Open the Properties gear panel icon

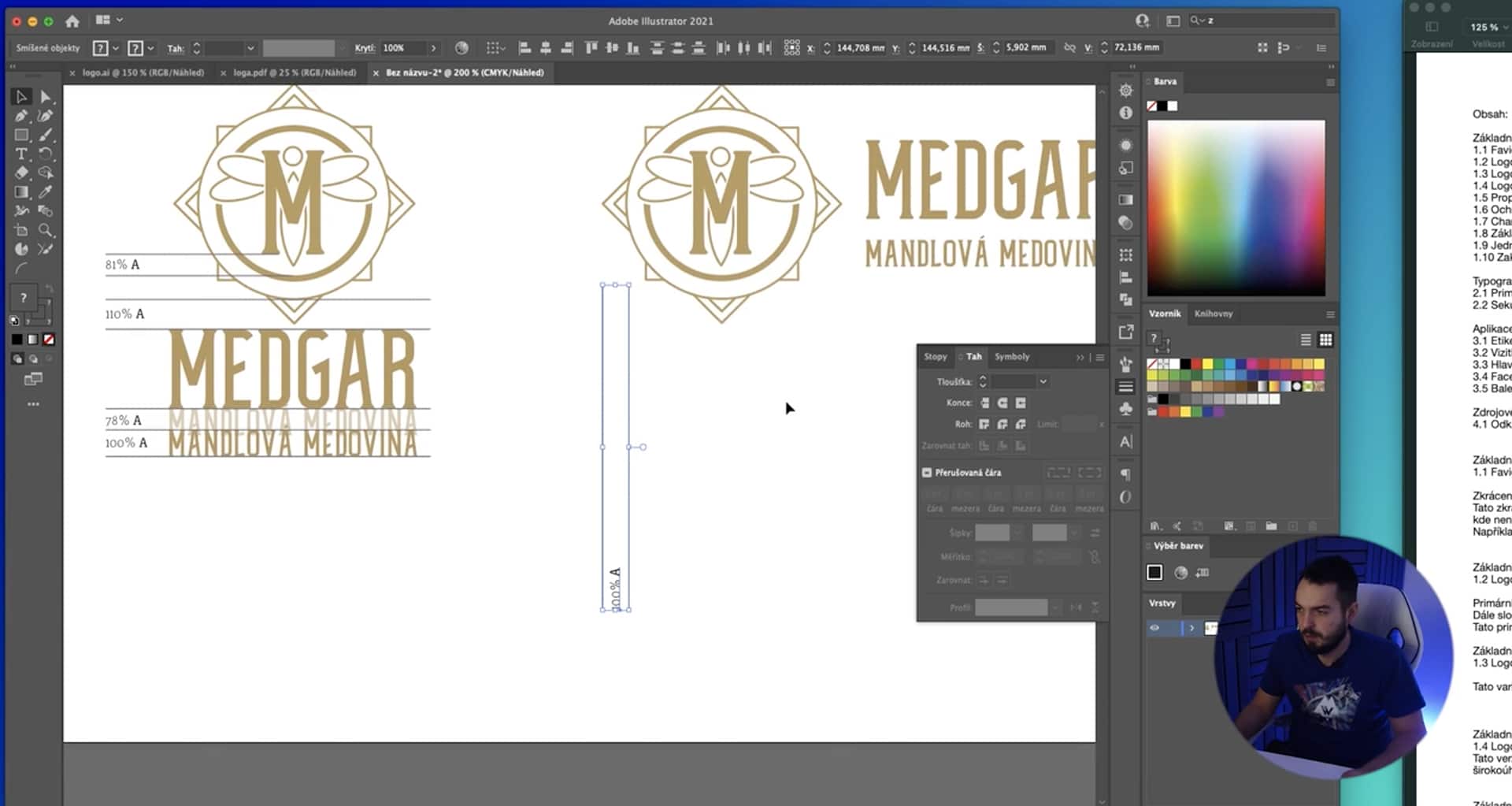1126,91
